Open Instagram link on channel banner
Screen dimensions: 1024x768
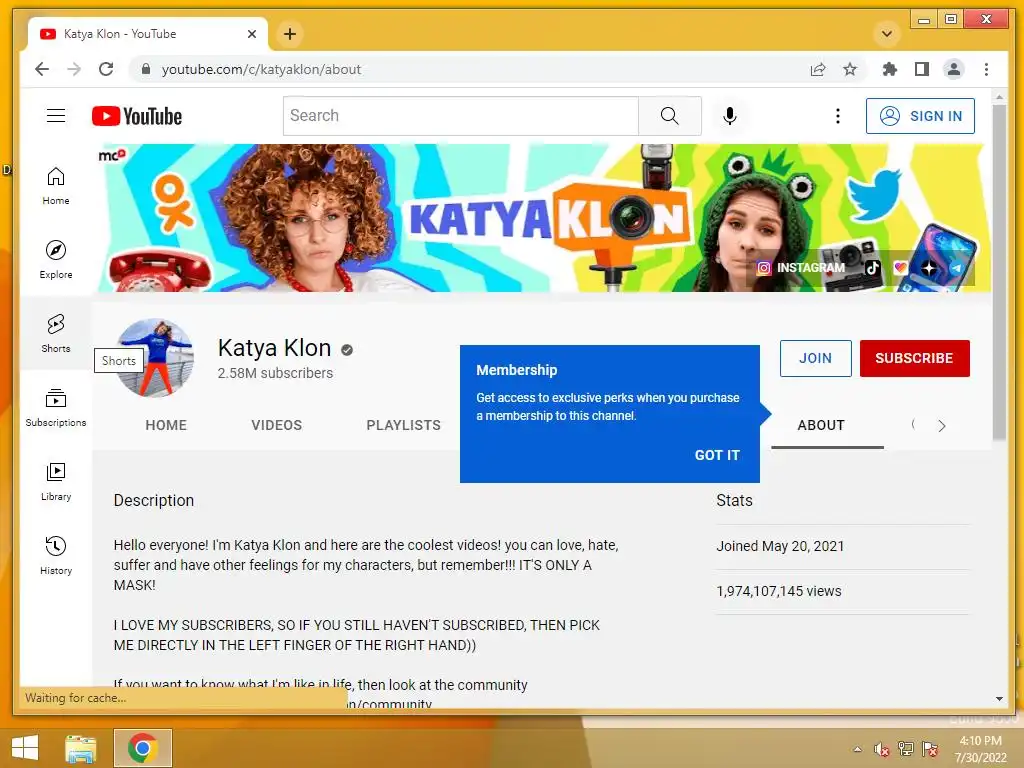click(x=801, y=268)
